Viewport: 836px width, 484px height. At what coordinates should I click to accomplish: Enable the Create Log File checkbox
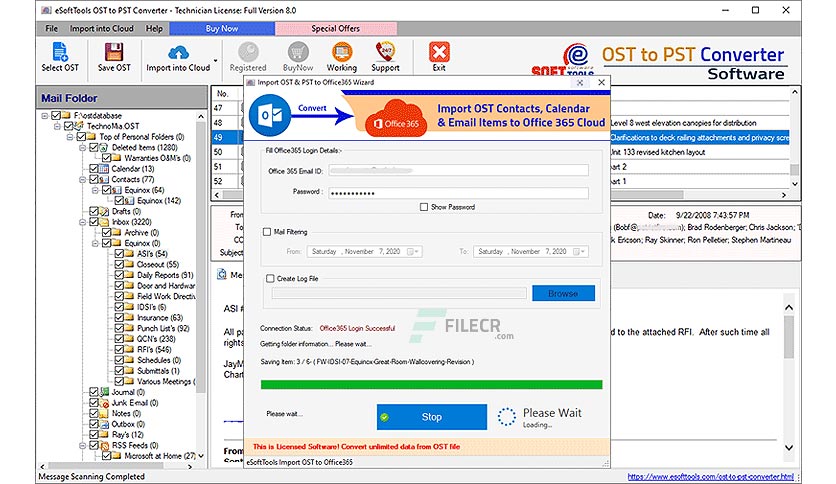click(x=270, y=278)
